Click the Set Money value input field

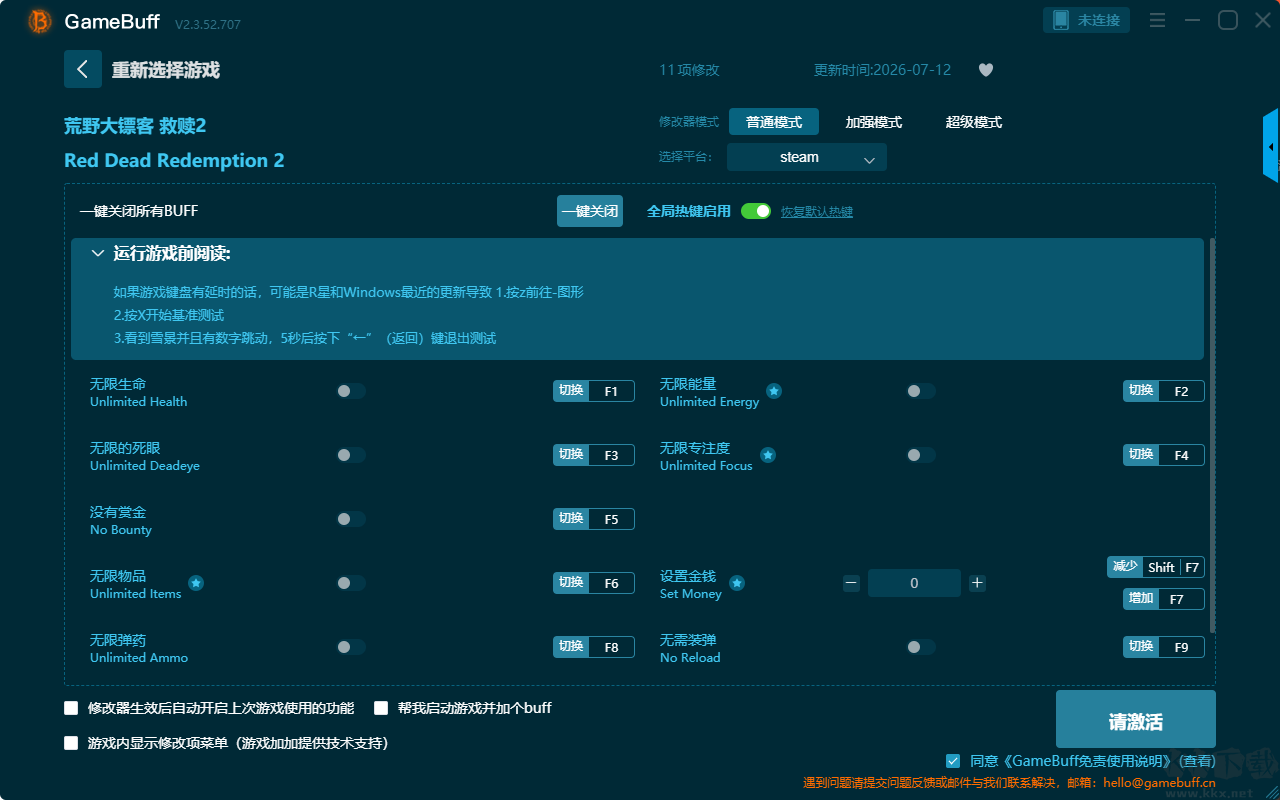tap(914, 583)
